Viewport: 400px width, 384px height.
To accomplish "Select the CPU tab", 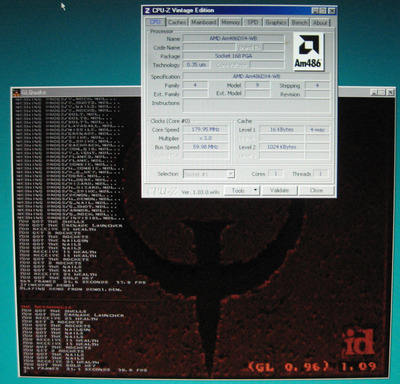I will pyautogui.click(x=155, y=22).
